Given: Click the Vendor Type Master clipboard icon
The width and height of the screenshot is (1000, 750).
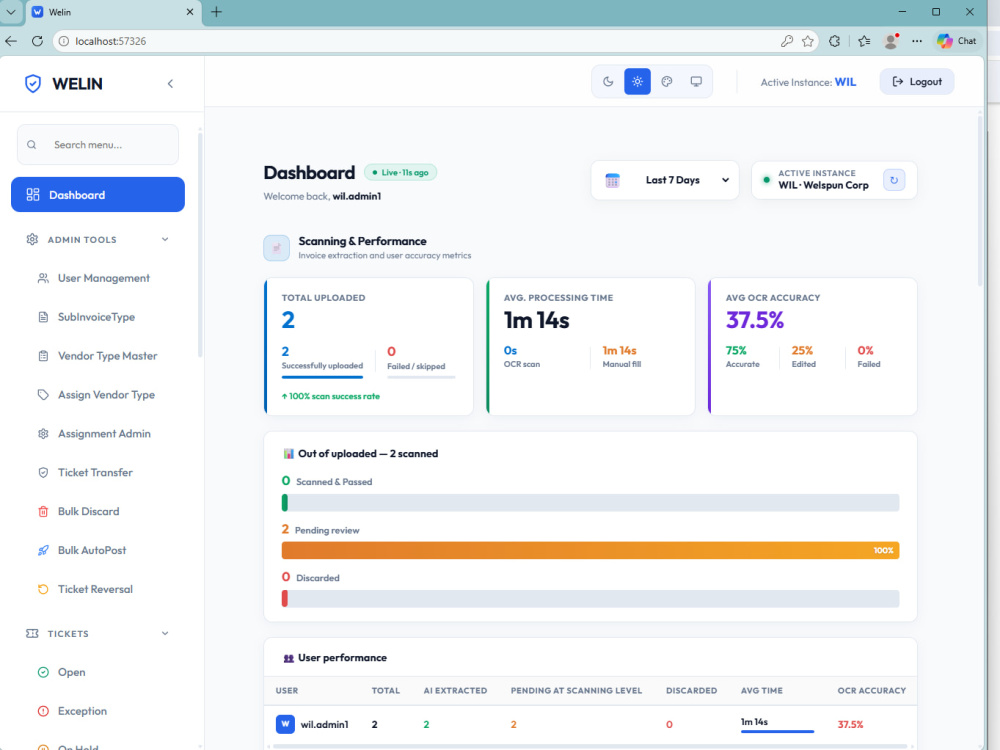Looking at the screenshot, I should point(43,356).
